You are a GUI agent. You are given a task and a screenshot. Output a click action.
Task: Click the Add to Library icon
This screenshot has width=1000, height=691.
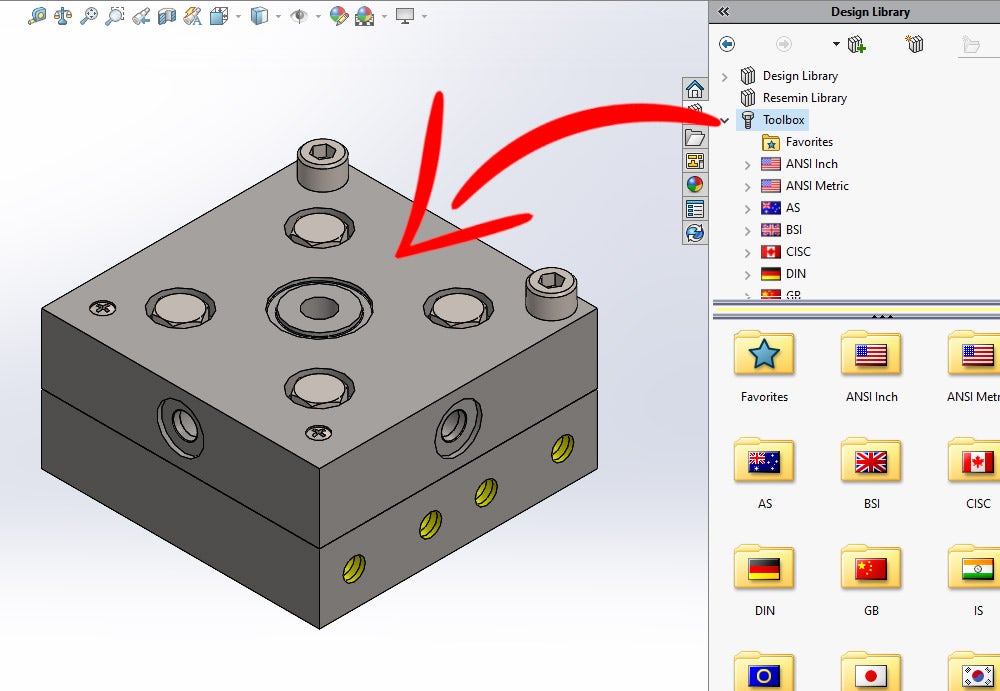pyautogui.click(x=858, y=44)
